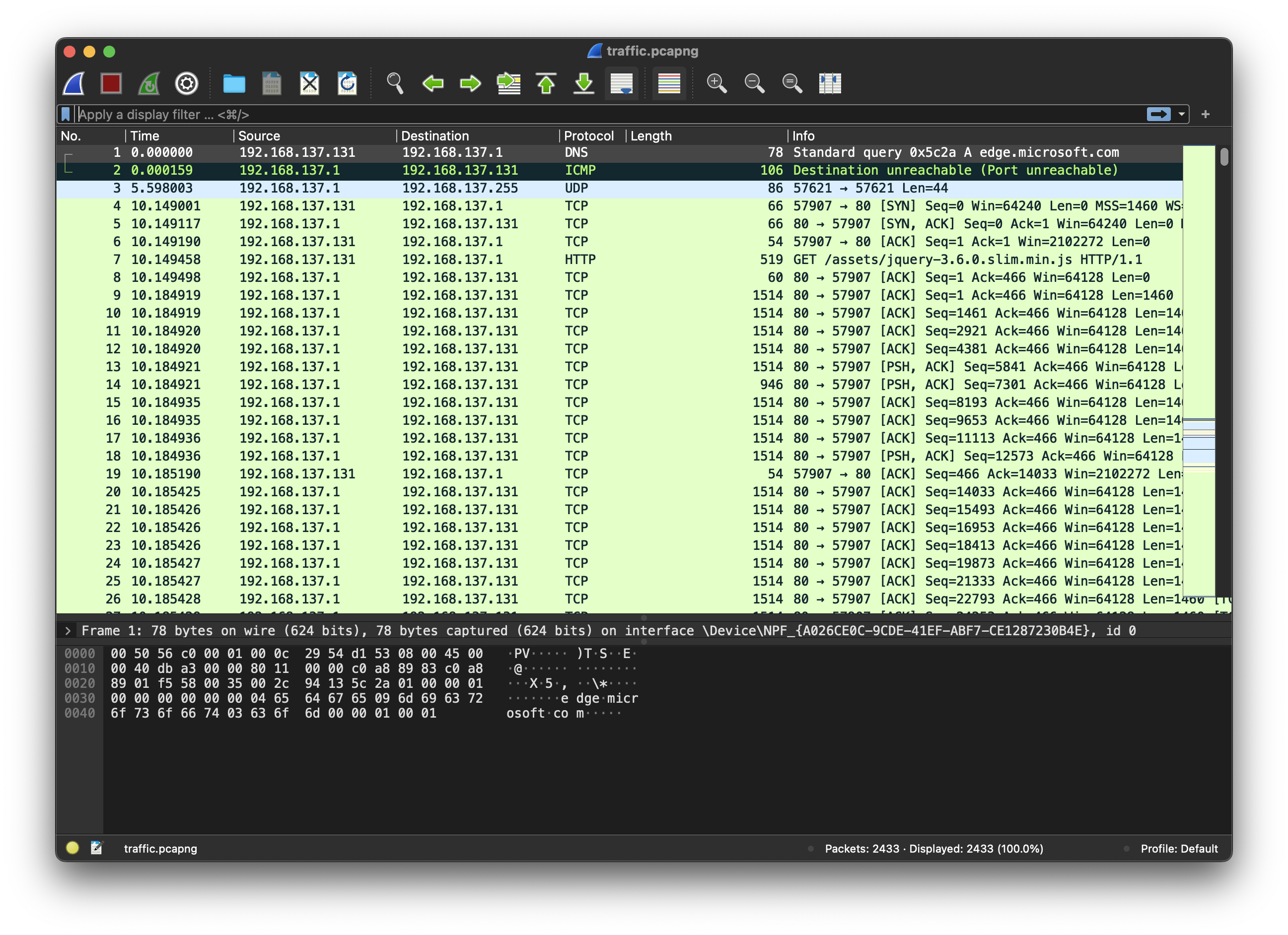Click the Go to specified packet icon
This screenshot has height=935, width=1288.
click(508, 83)
